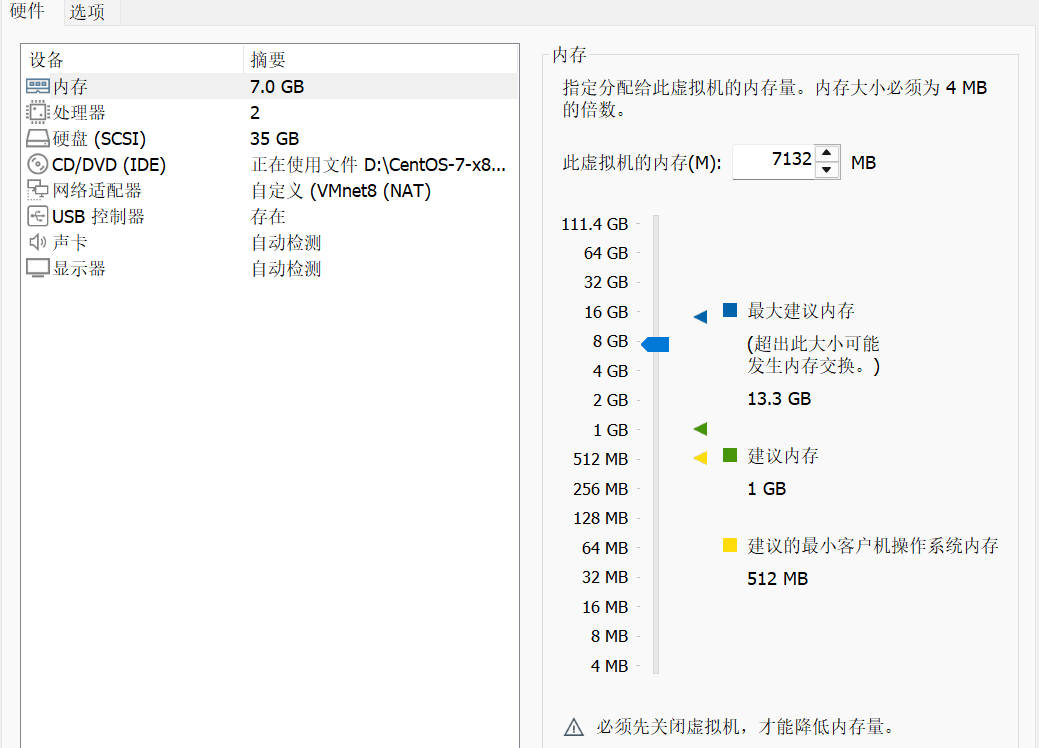Click the blue maximum recommended memory marker
This screenshot has width=1039, height=748.
tap(700, 317)
